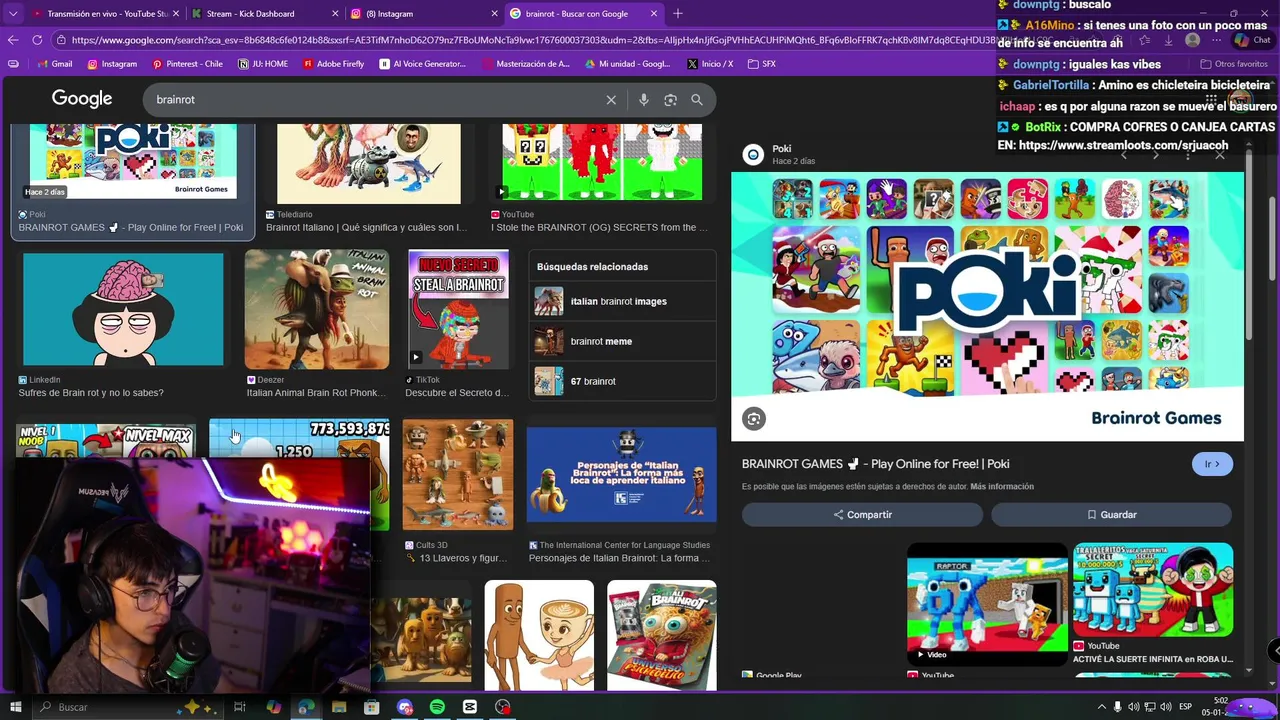This screenshot has width=1280, height=720.
Task: Close the Instagram browser tab
Action: [493, 14]
